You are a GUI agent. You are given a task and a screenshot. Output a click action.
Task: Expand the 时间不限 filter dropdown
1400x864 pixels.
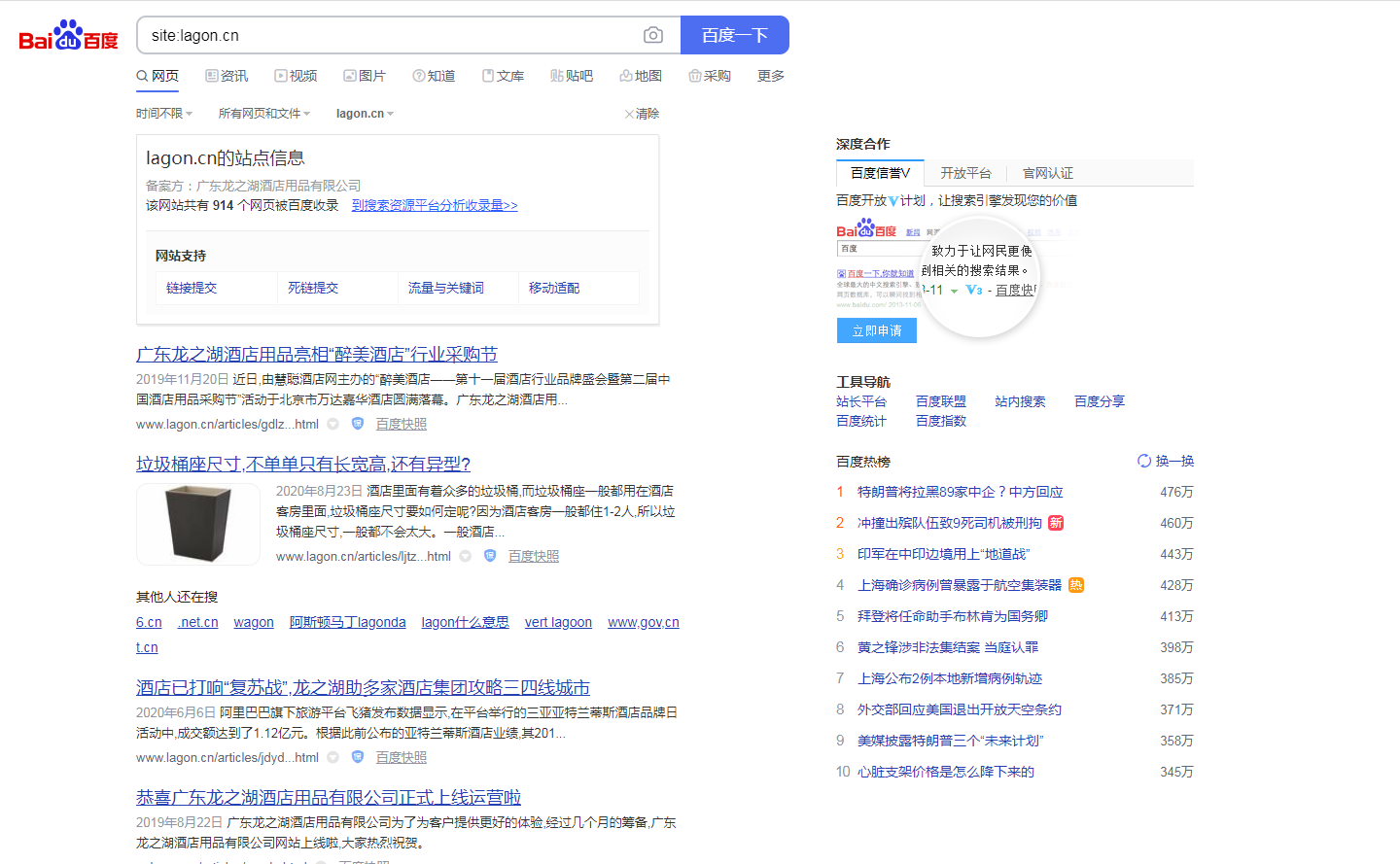click(x=164, y=114)
